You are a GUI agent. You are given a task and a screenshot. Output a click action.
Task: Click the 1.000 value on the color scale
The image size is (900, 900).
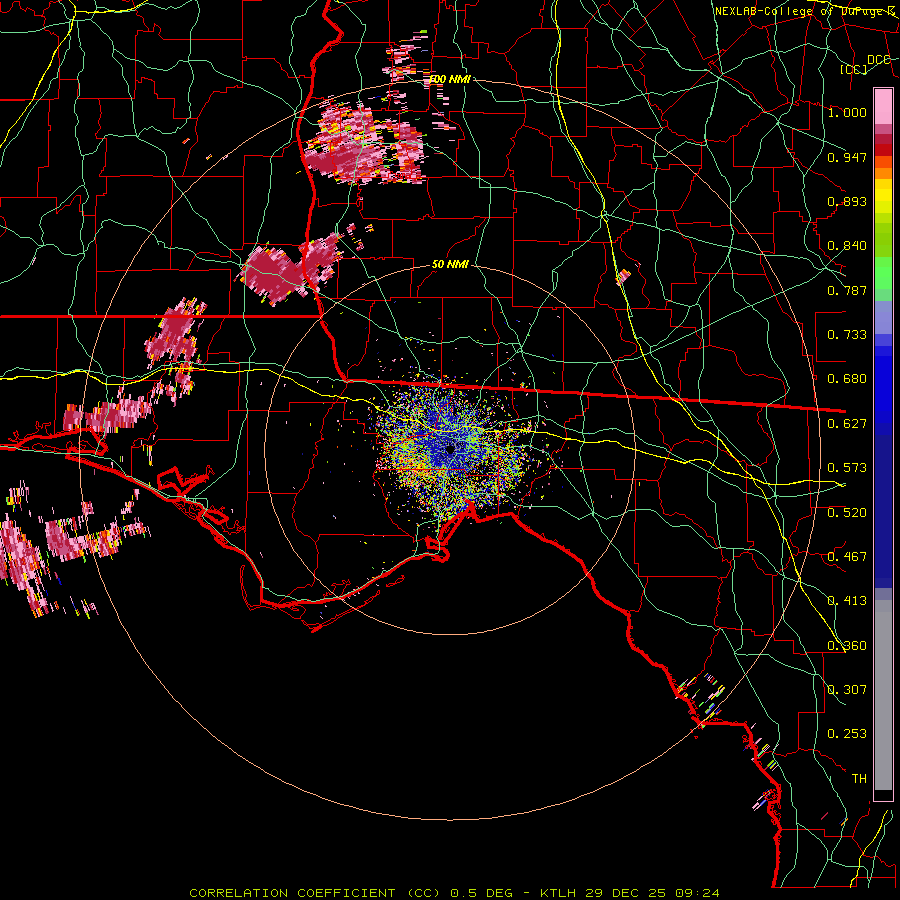[847, 112]
